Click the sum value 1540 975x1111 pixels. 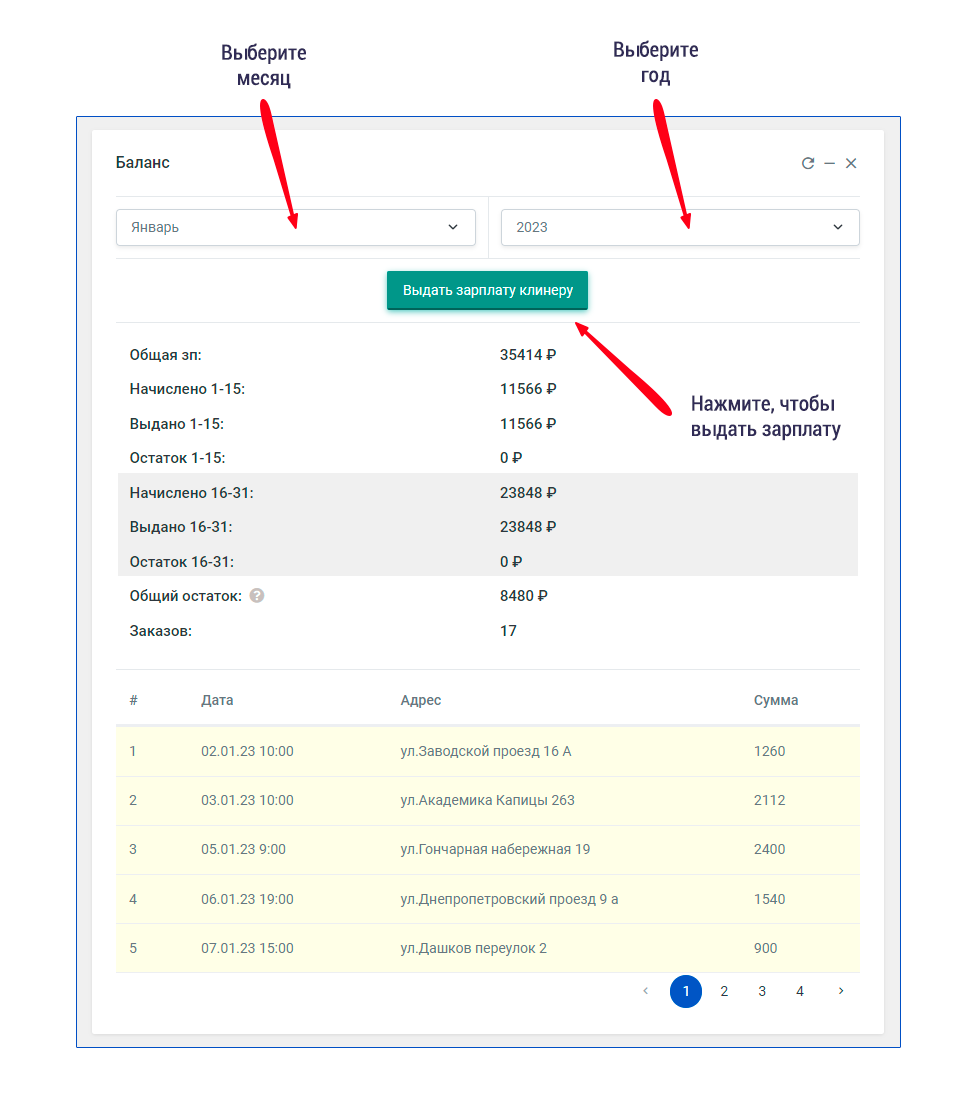[770, 899]
